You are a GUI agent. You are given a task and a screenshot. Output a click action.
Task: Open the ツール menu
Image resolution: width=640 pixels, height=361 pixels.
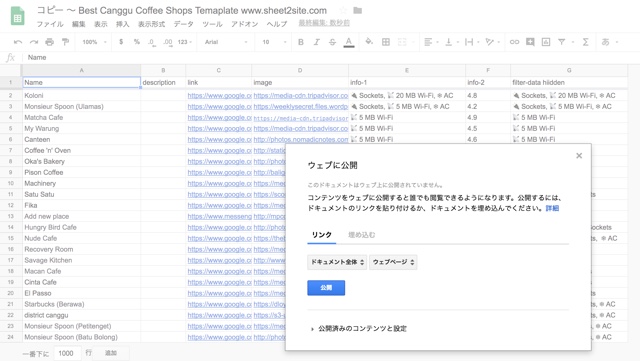pyautogui.click(x=212, y=24)
